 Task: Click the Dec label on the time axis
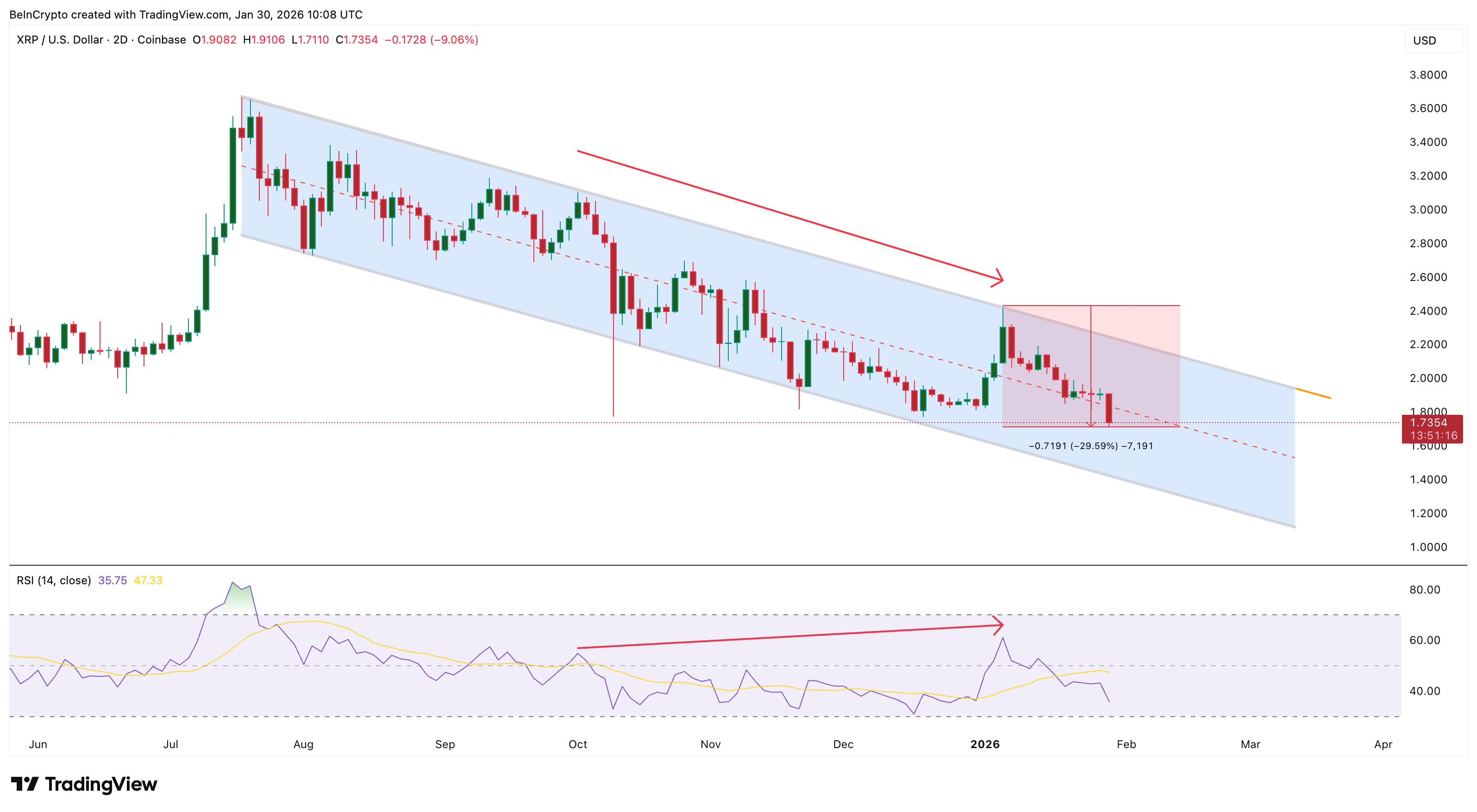click(x=844, y=745)
